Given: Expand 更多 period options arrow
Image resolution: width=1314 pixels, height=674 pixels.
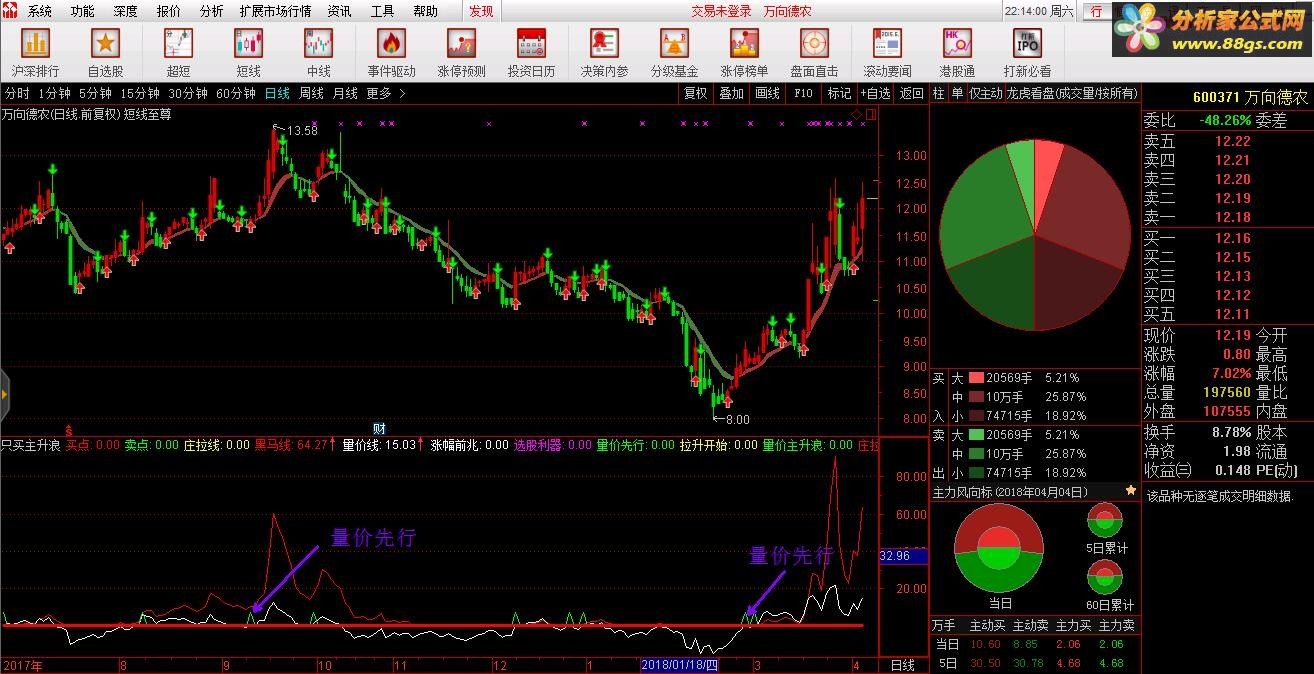Looking at the screenshot, I should (x=402, y=93).
